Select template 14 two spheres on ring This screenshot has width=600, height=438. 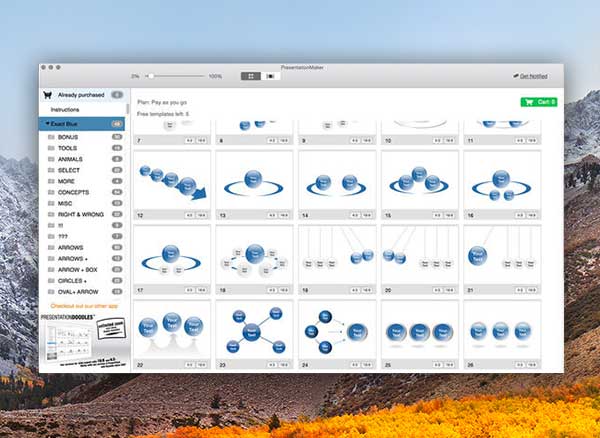(x=337, y=181)
